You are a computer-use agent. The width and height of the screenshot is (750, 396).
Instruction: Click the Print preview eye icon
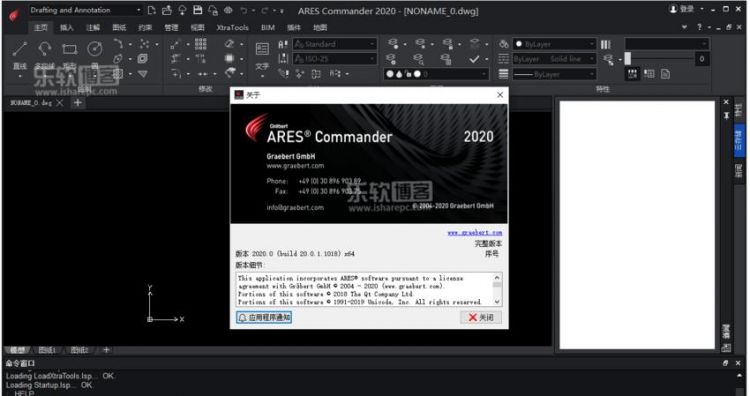(x=229, y=10)
